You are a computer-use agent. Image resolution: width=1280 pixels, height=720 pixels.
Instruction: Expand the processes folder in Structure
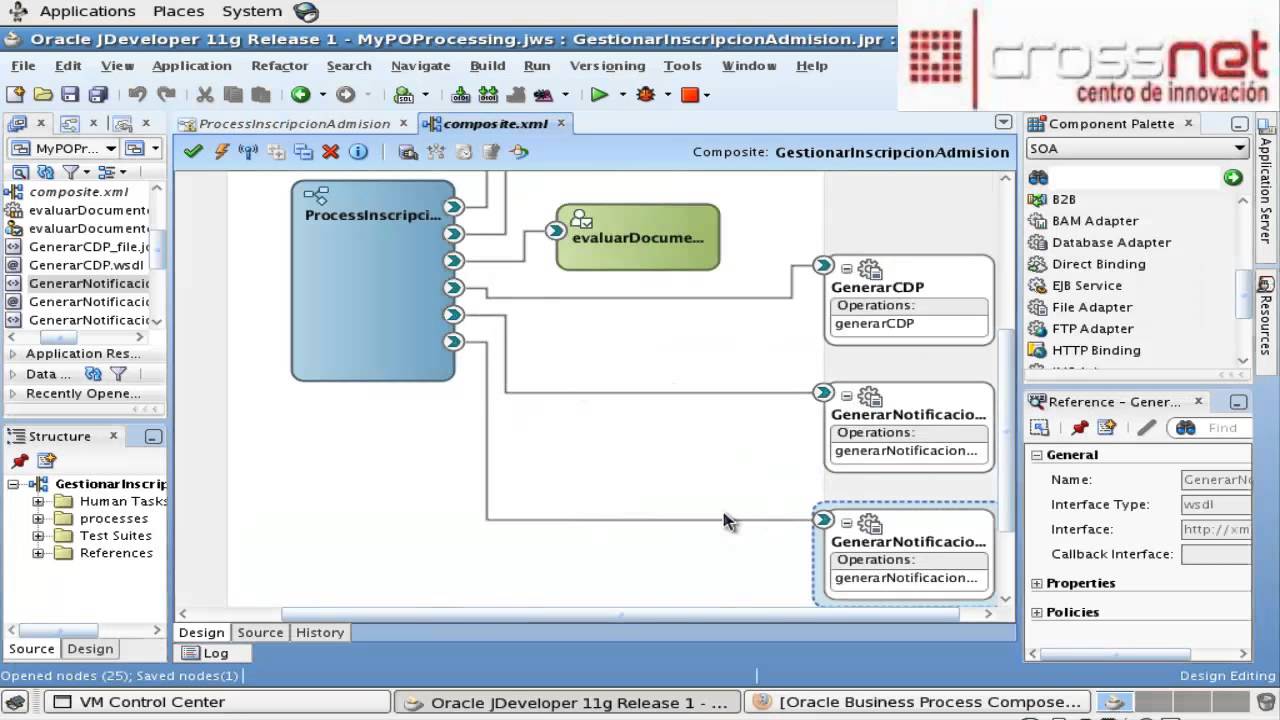38,518
